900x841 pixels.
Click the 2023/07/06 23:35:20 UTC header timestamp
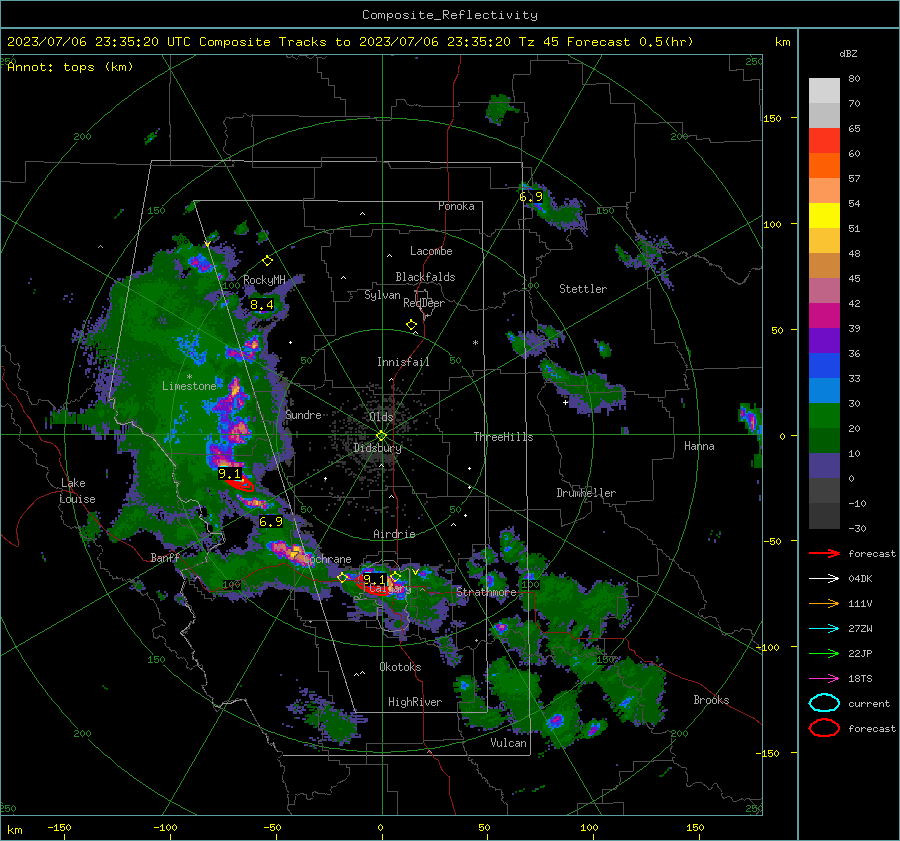click(99, 42)
